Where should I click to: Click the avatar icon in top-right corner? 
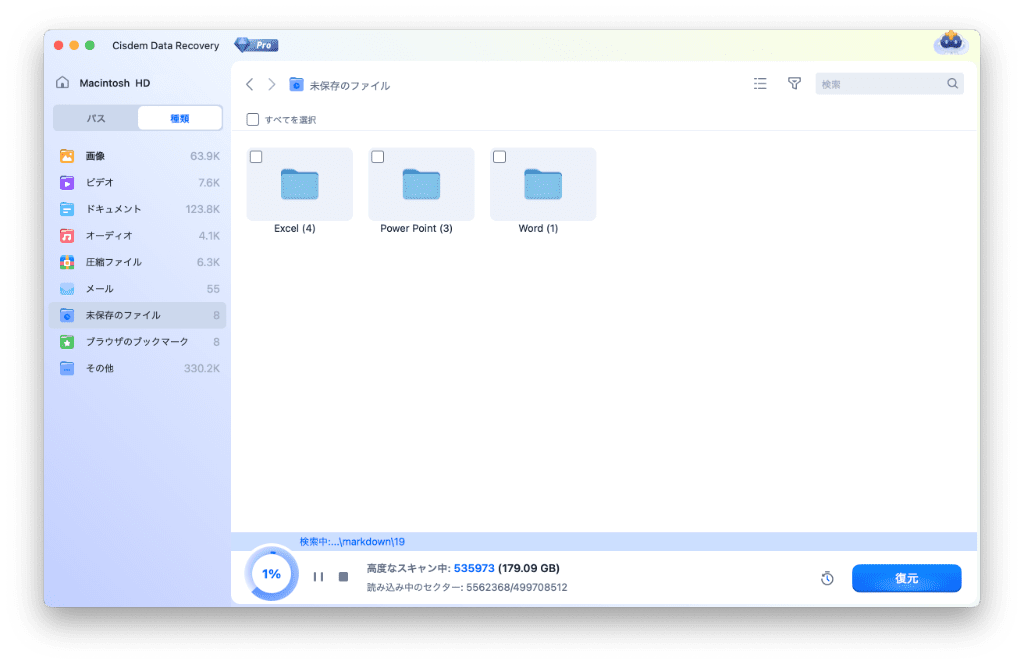pyautogui.click(x=949, y=43)
